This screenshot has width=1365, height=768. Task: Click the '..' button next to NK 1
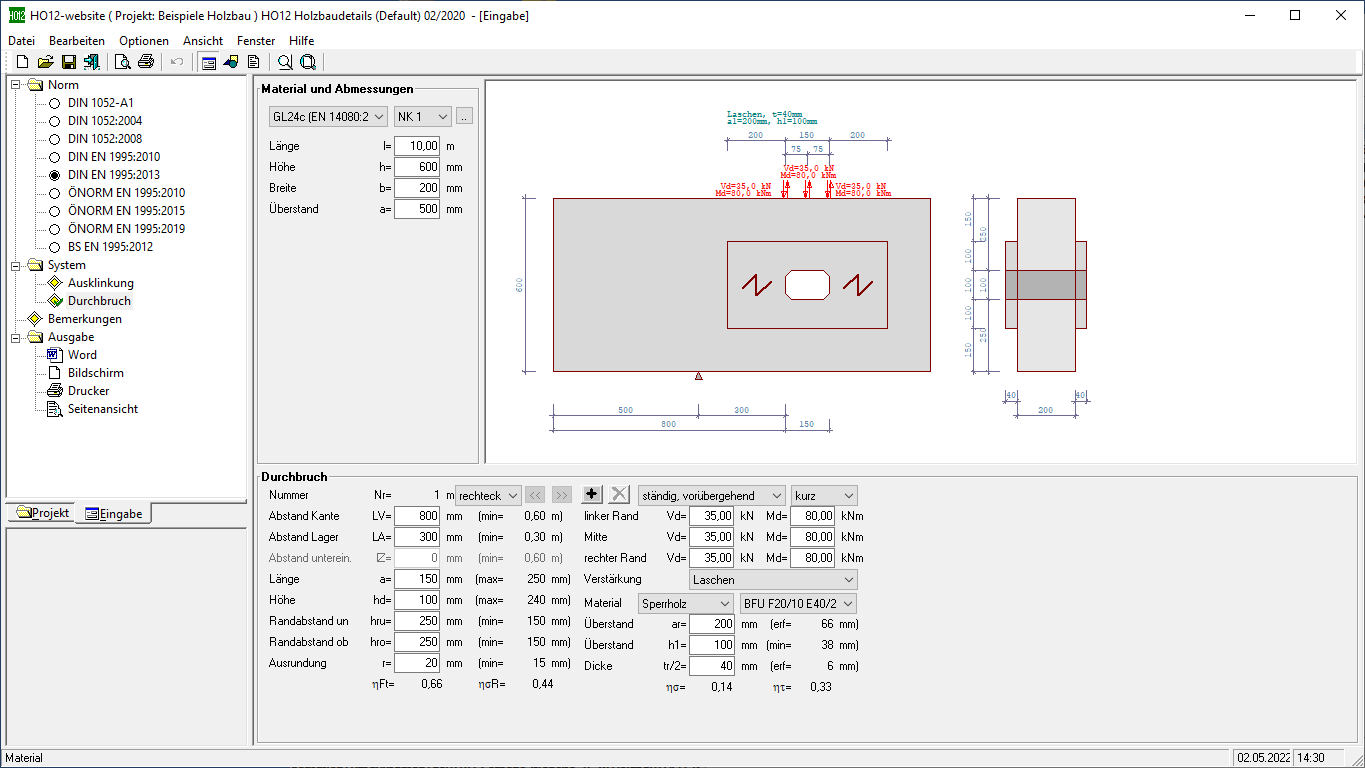point(464,117)
